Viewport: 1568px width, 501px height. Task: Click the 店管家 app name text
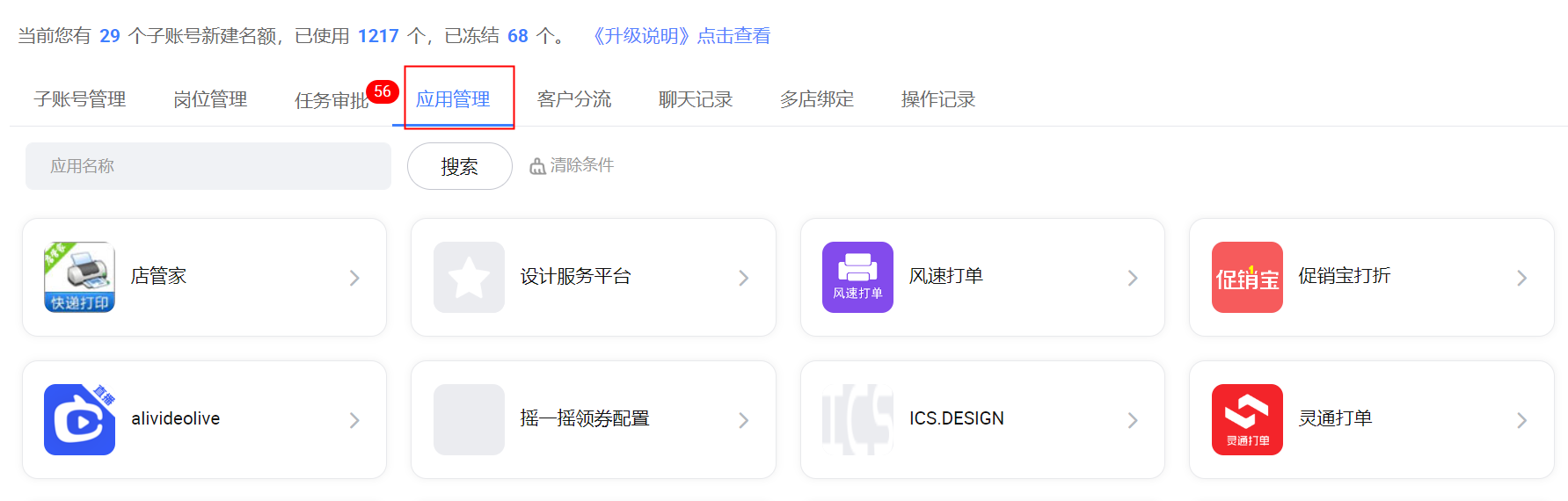(158, 276)
